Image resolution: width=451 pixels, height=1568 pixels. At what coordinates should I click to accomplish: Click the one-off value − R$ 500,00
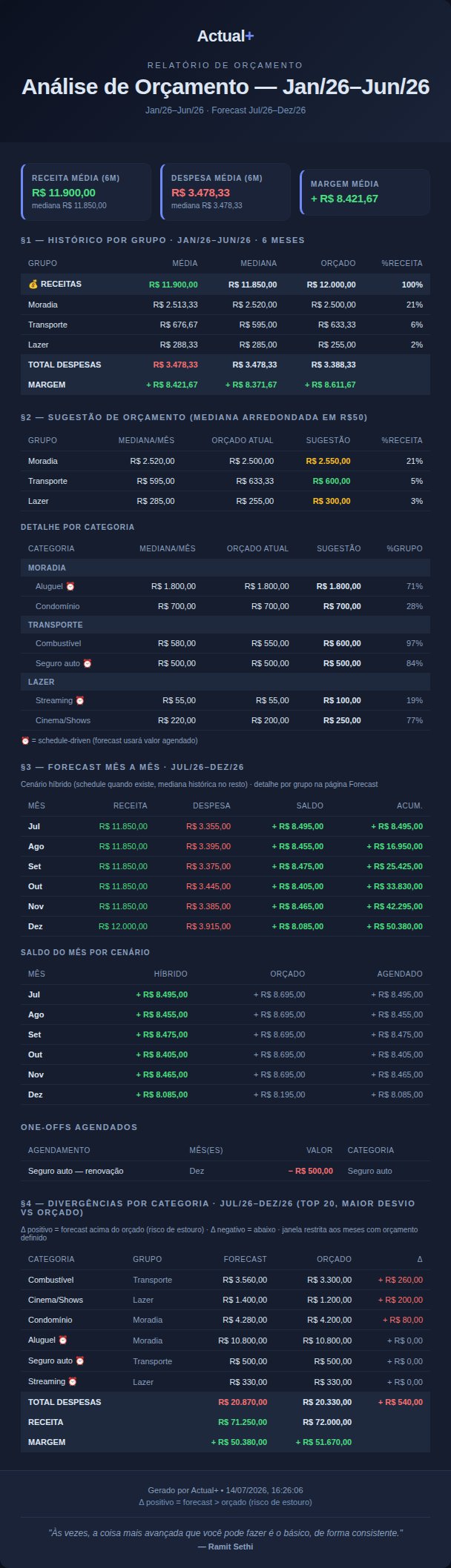310,1171
